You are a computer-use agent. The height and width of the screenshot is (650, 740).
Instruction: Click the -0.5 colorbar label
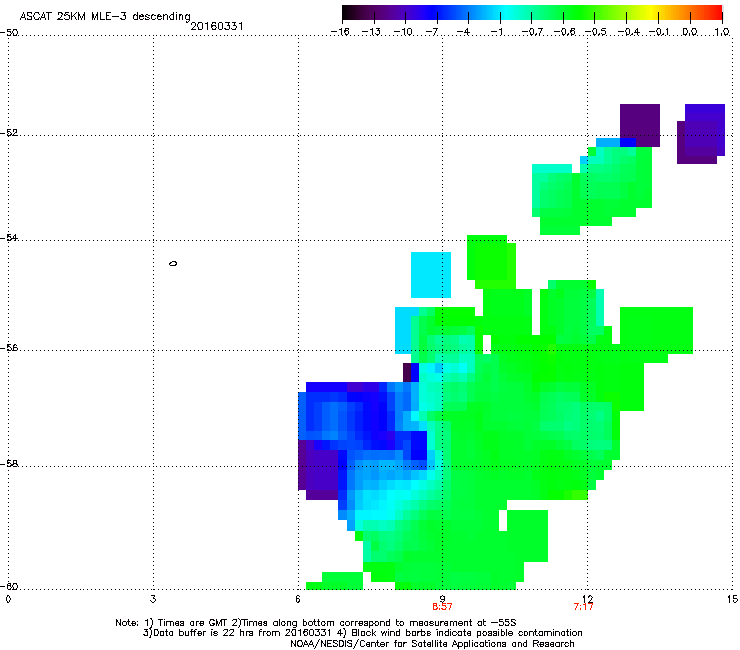(596, 32)
